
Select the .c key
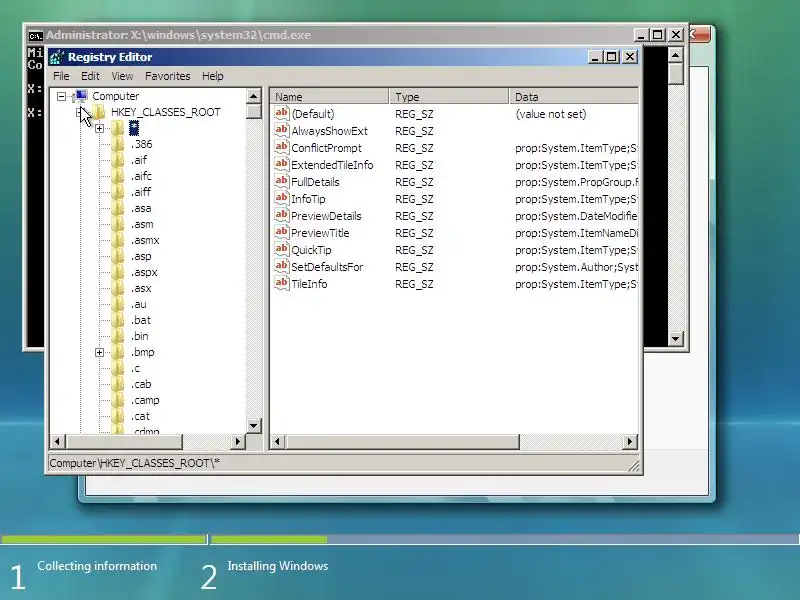[x=135, y=368]
